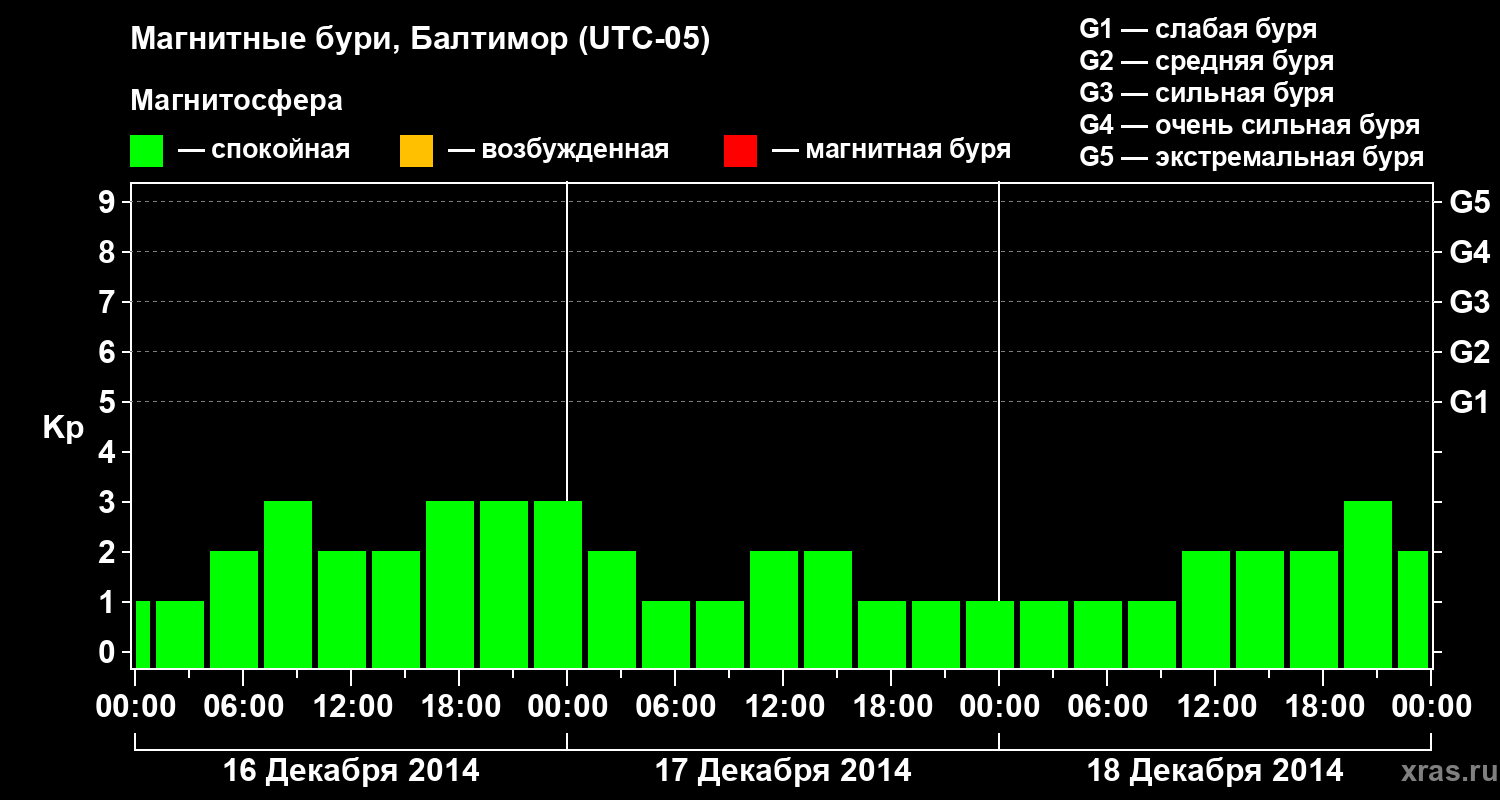The height and width of the screenshot is (800, 1500).
Task: Click the 12:00 tick label above 18 Декабря
Action: 1215,707
